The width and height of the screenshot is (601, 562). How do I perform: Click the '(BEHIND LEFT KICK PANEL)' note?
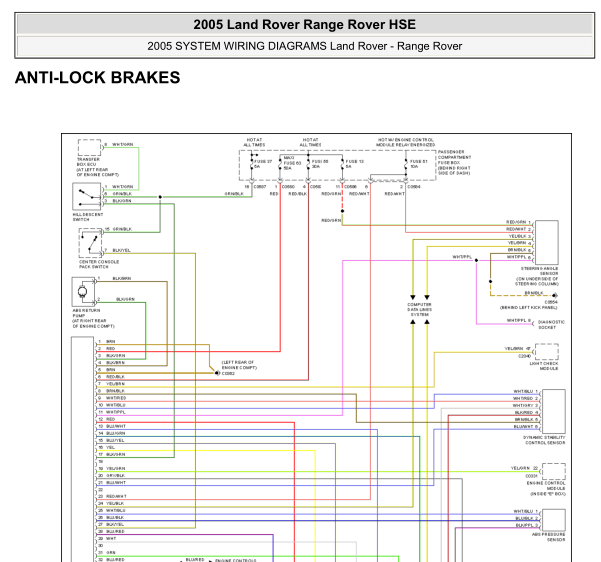point(529,307)
